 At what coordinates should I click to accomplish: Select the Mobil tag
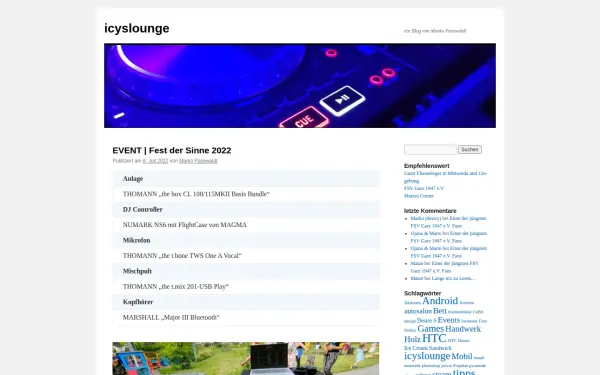click(462, 356)
